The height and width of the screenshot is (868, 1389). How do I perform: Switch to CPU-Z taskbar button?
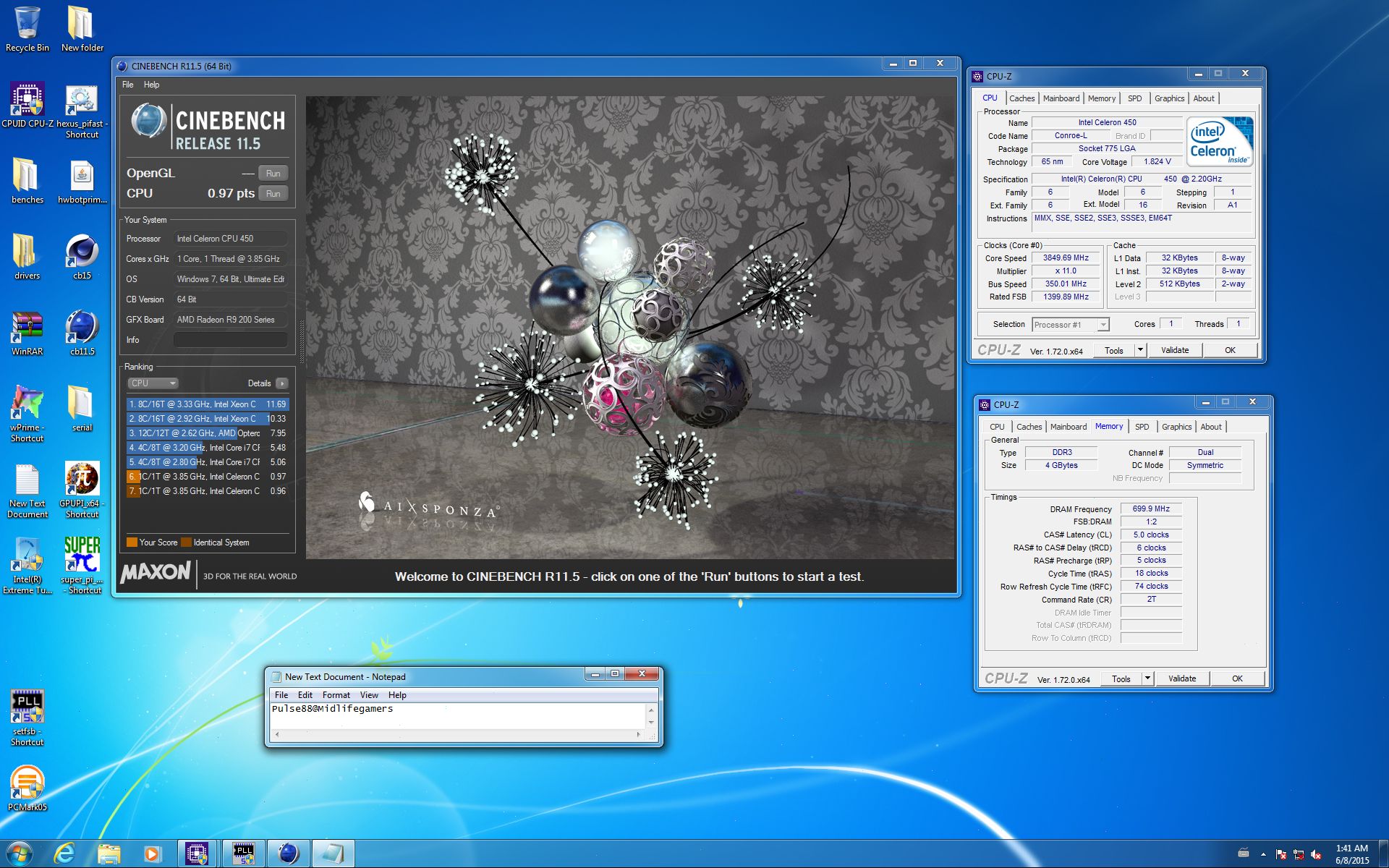tap(197, 854)
